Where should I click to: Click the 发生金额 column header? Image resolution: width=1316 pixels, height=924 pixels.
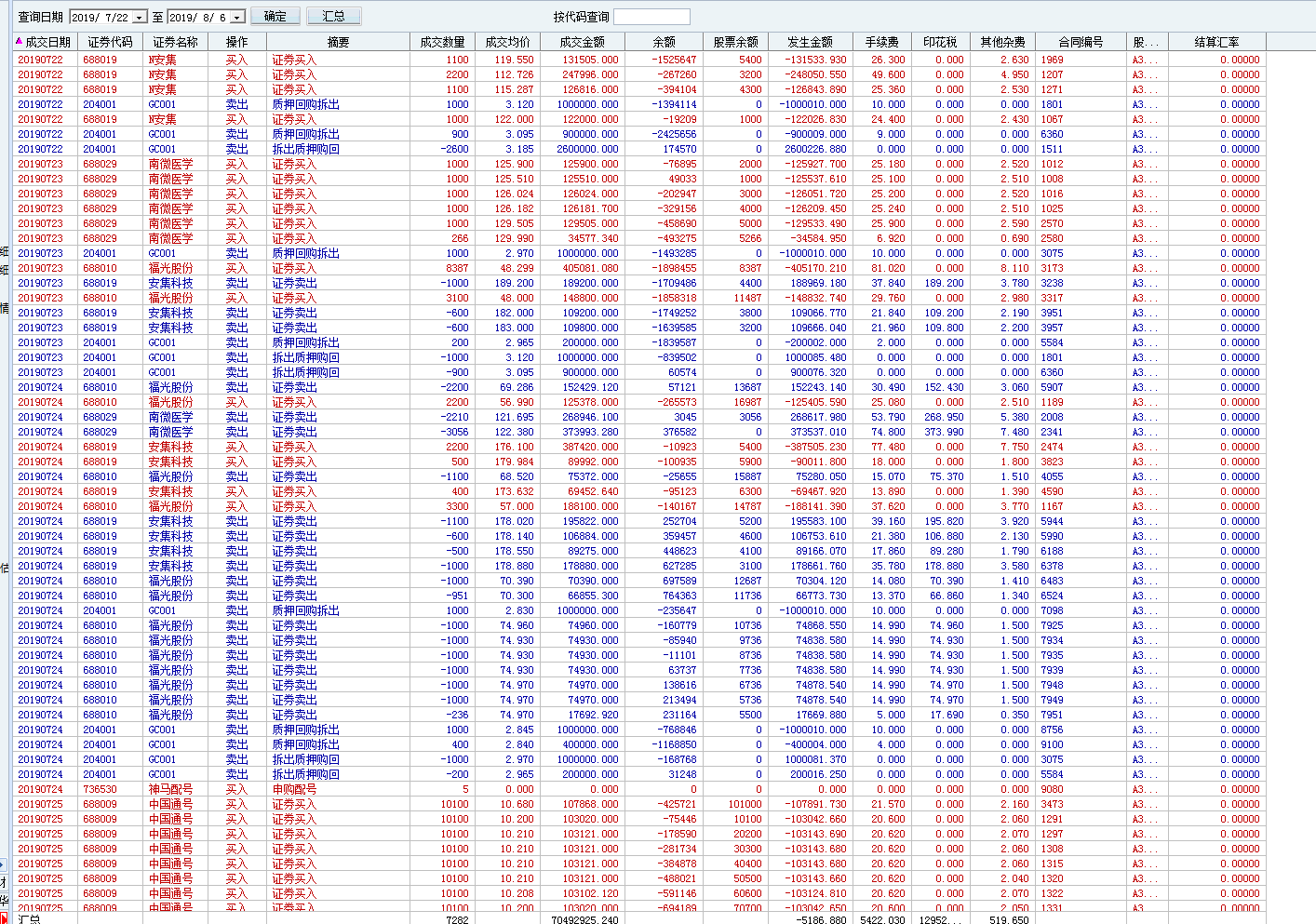pyautogui.click(x=810, y=42)
